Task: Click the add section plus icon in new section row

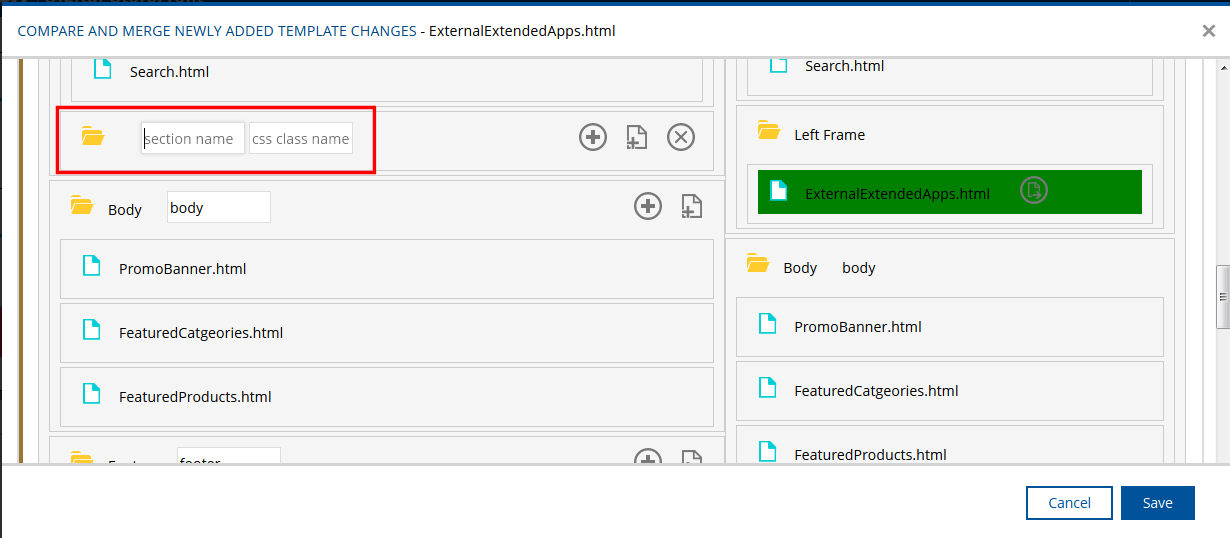Action: click(593, 137)
